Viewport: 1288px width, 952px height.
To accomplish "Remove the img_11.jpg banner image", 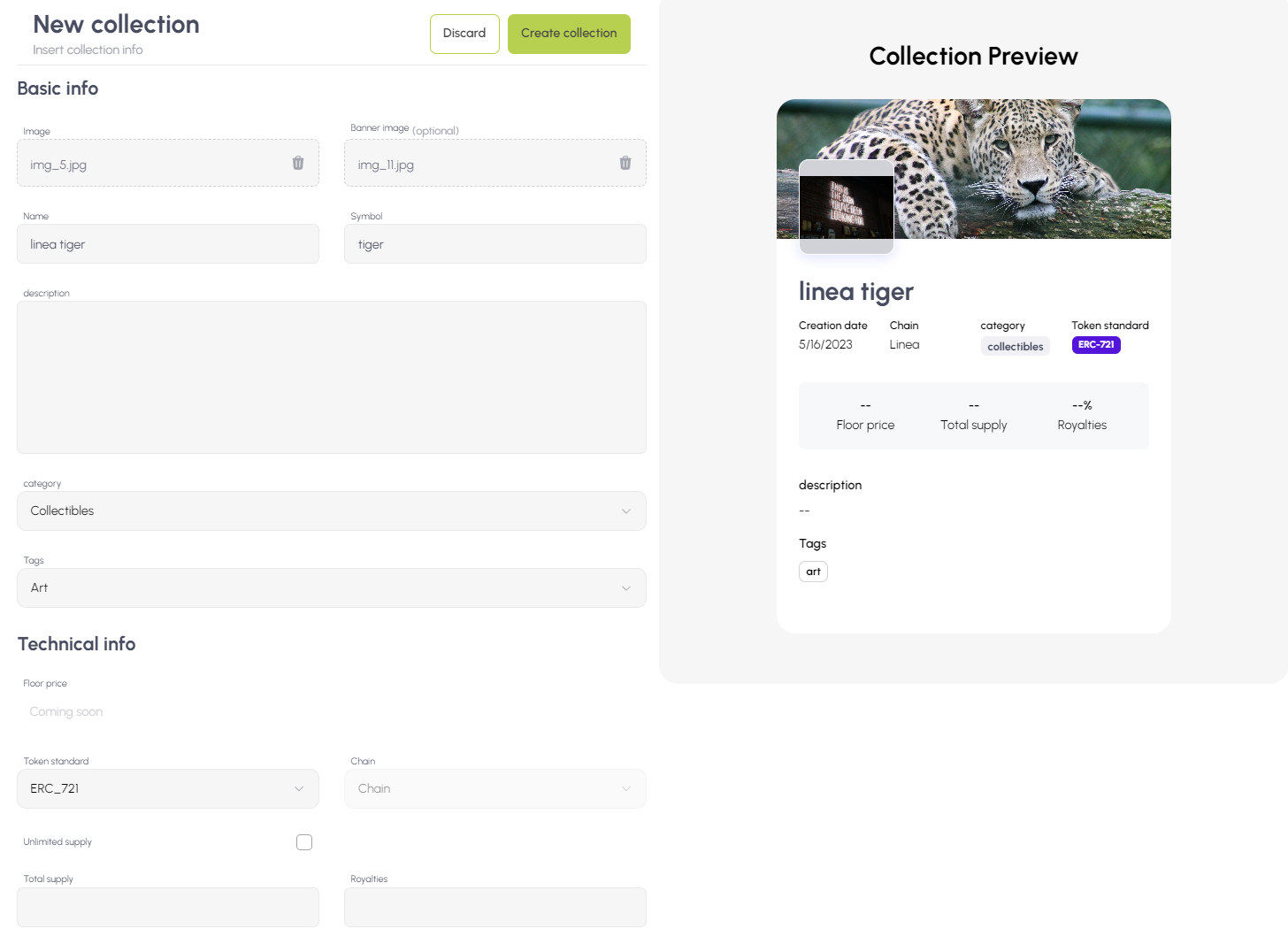I will [x=625, y=163].
